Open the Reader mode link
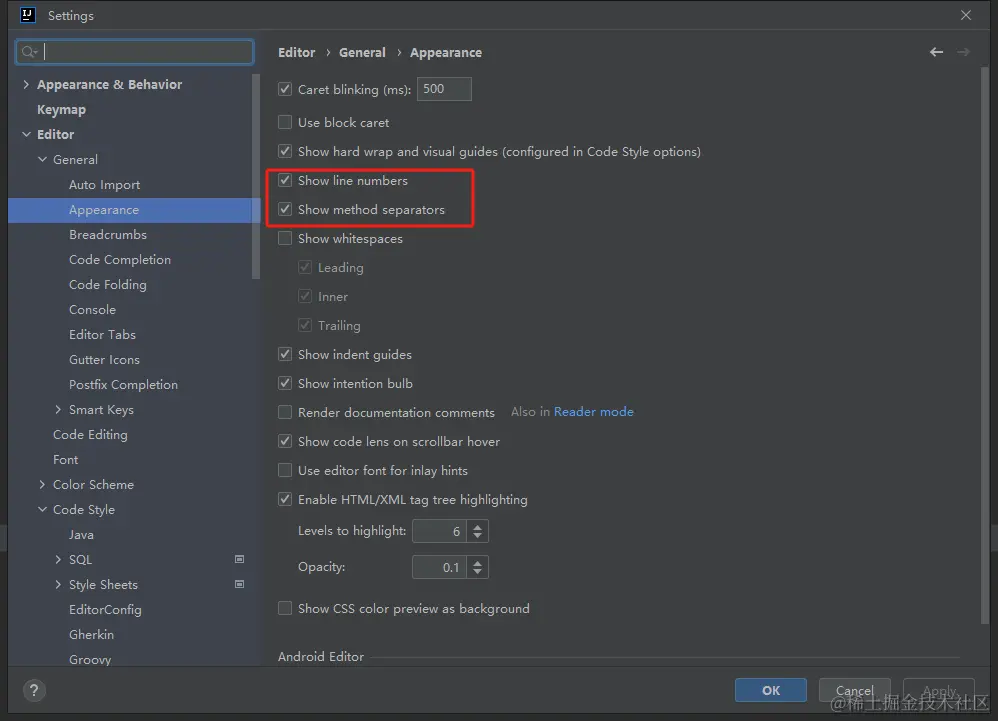Viewport: 998px width, 721px height. [x=593, y=412]
